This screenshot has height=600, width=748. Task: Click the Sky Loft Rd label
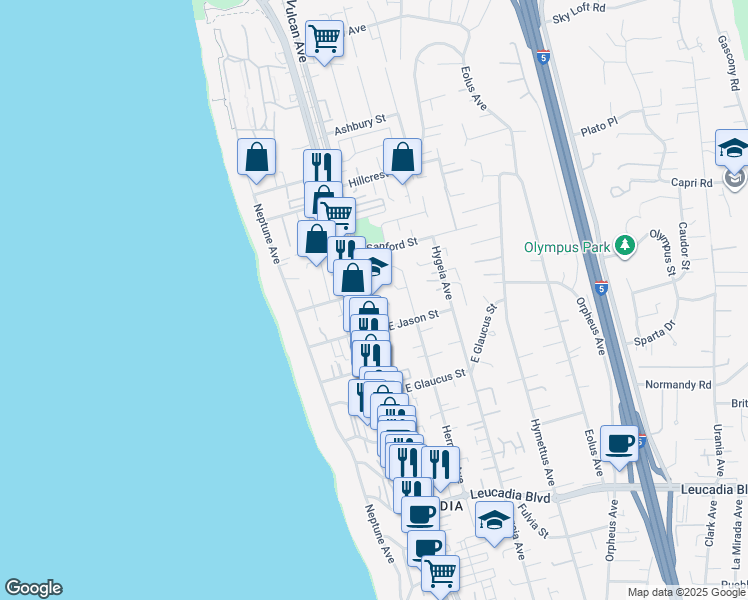579,13
